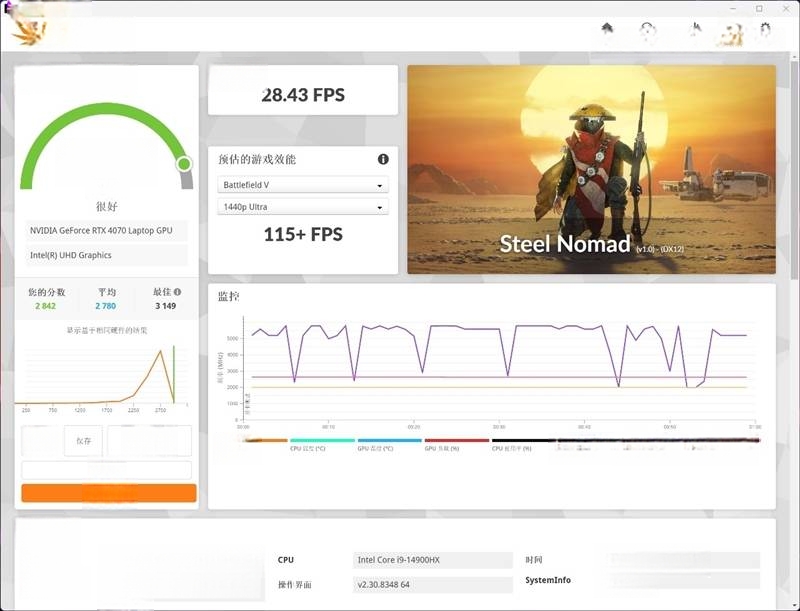
Task: Maximize the 3DMark window
Action: point(759,9)
